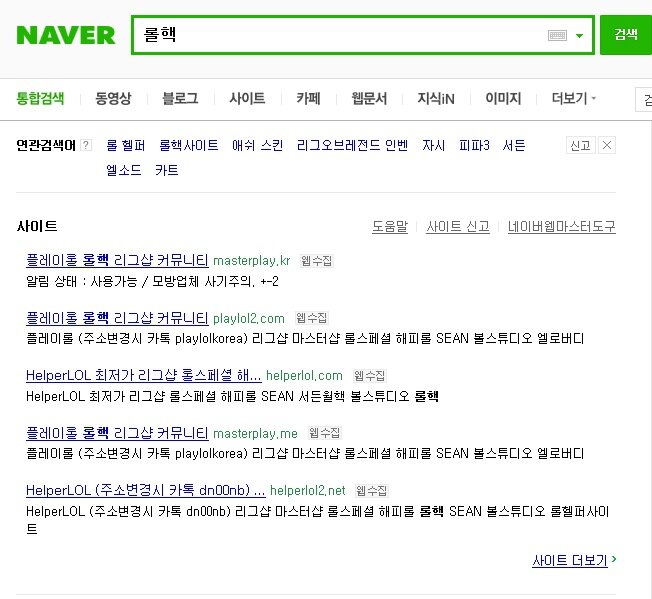Click the question mark help icon beside 연관검색어
This screenshot has width=652, height=599.
tap(86, 145)
